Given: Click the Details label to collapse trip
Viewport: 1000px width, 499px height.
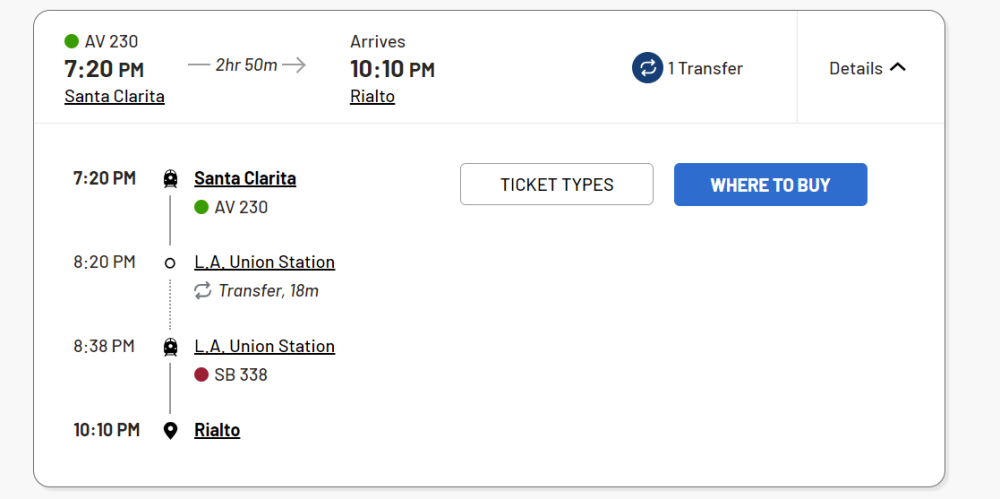Looking at the screenshot, I should point(855,68).
